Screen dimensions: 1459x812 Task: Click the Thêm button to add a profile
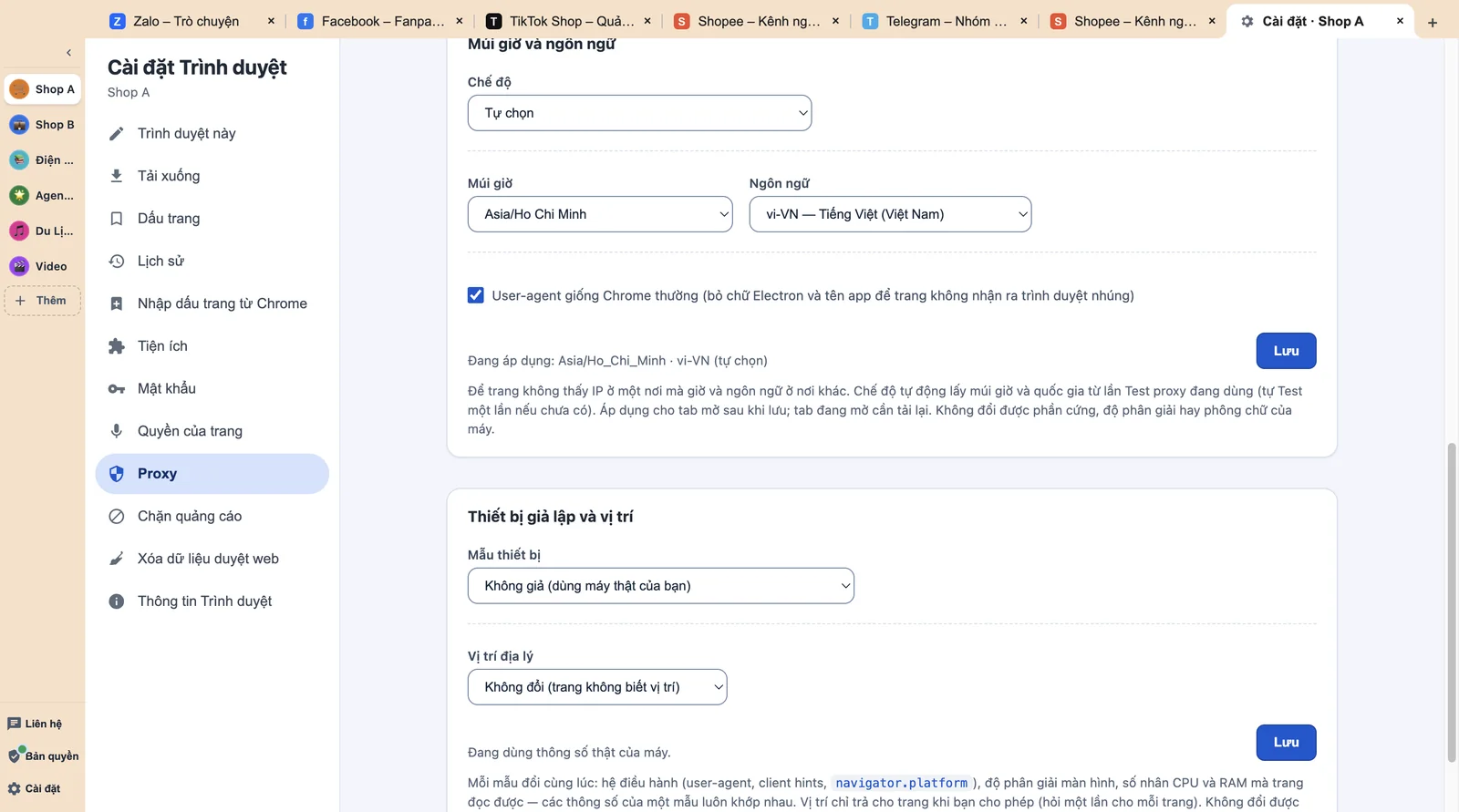pos(43,301)
